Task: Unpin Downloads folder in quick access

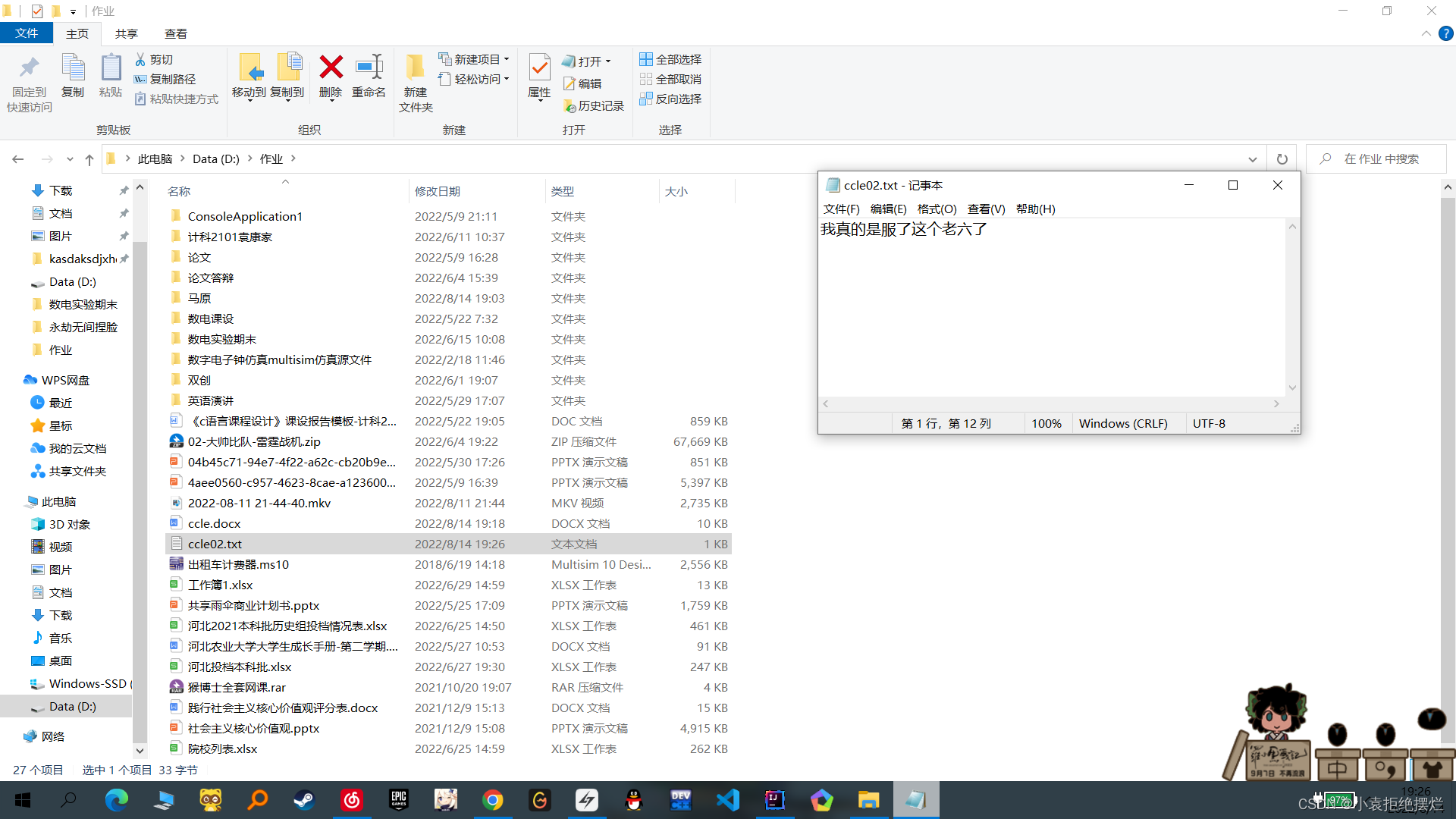Action: [x=124, y=190]
